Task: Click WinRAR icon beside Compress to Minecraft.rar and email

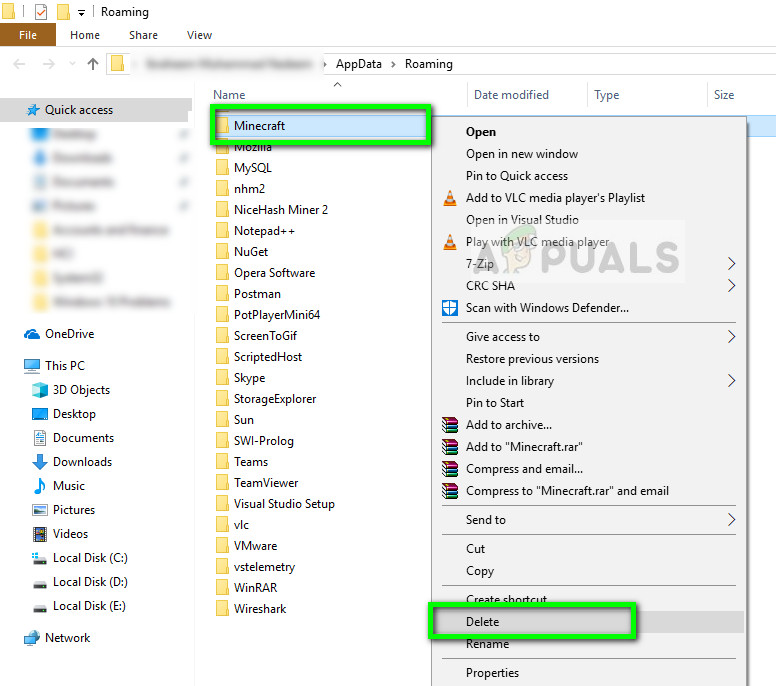Action: [450, 491]
